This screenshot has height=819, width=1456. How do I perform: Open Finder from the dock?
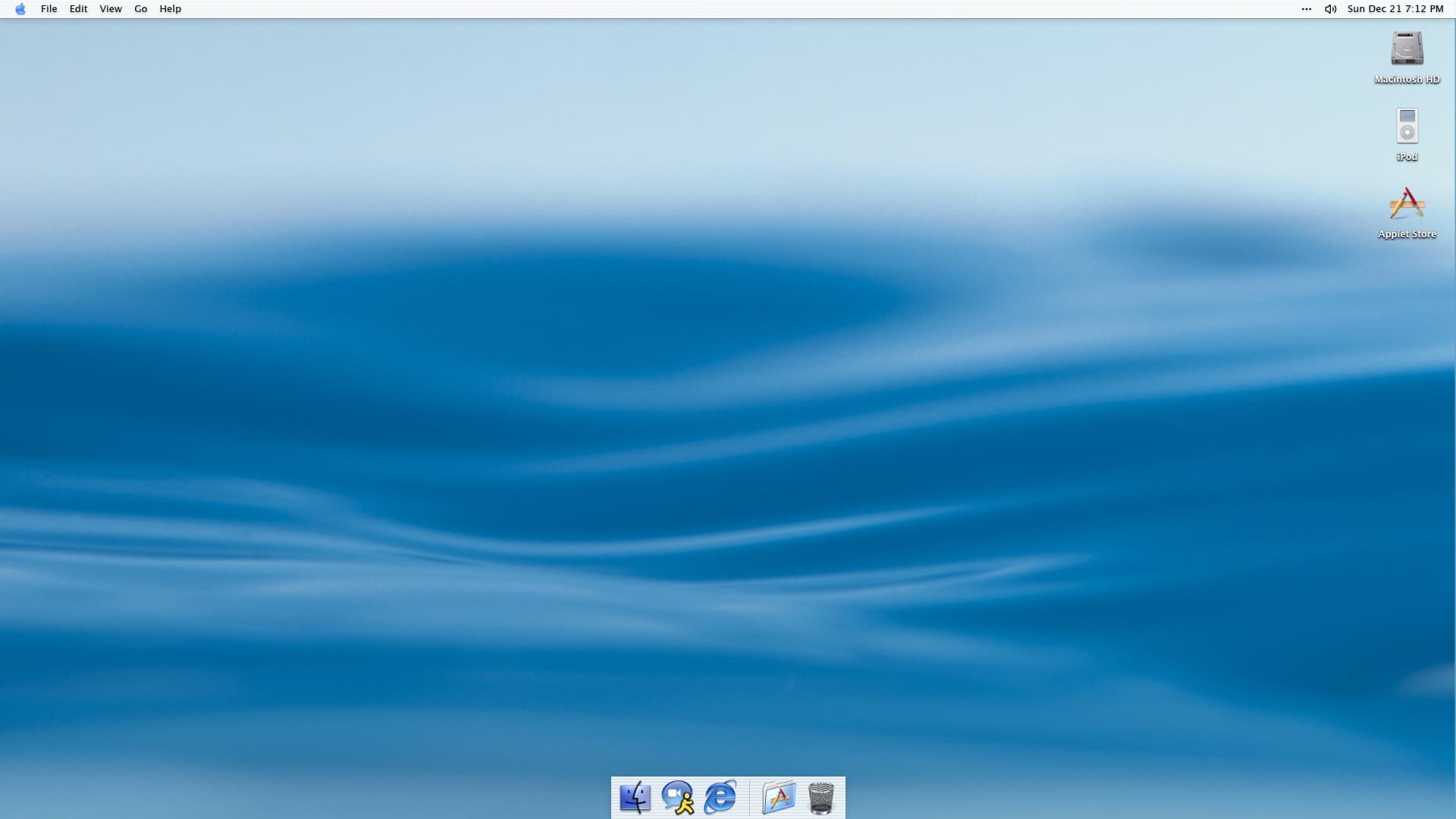(x=635, y=798)
